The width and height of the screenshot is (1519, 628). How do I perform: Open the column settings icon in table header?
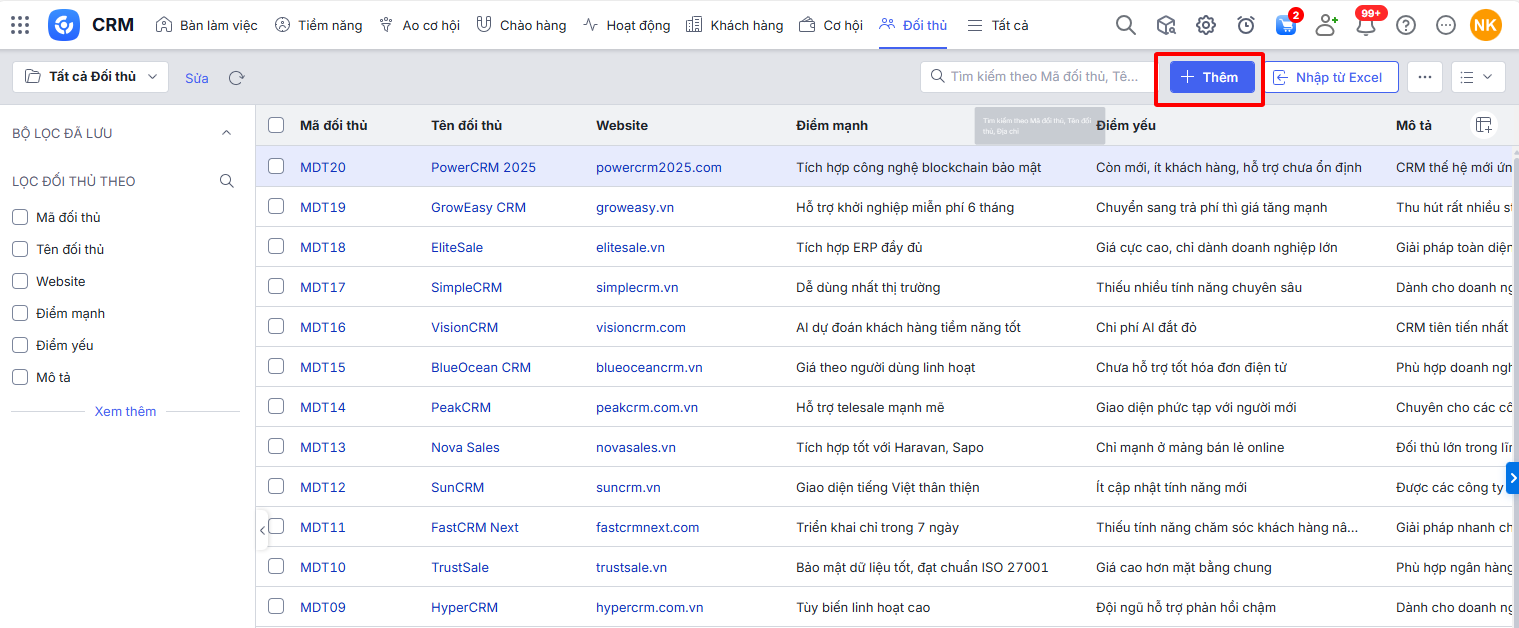(x=1484, y=125)
